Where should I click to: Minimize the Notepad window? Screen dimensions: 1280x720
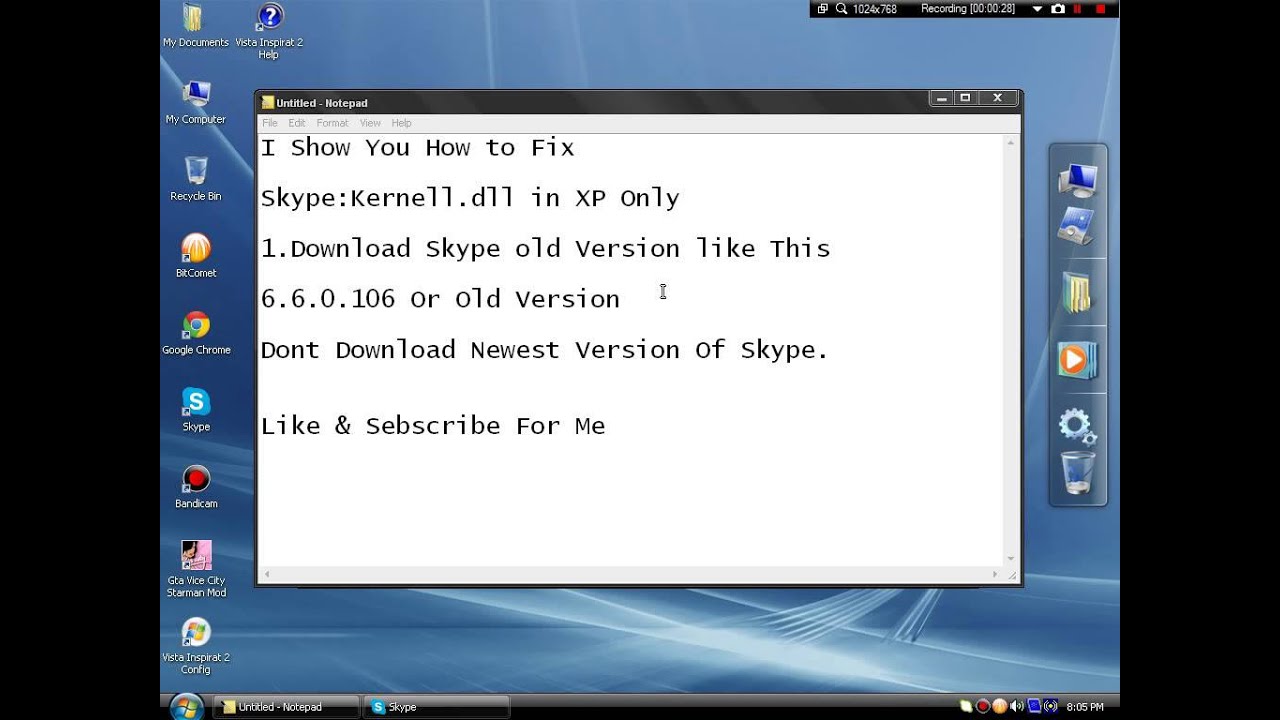point(940,98)
